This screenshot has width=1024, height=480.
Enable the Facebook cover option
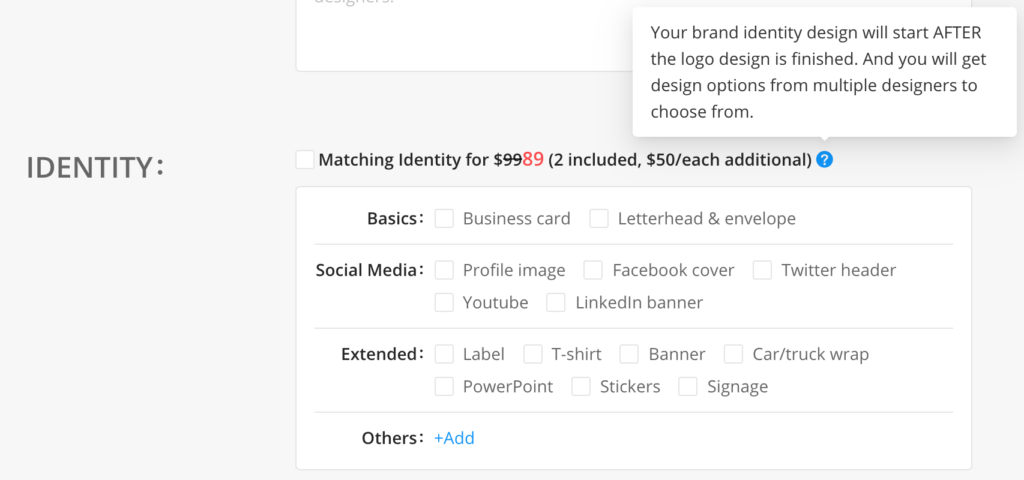click(594, 270)
